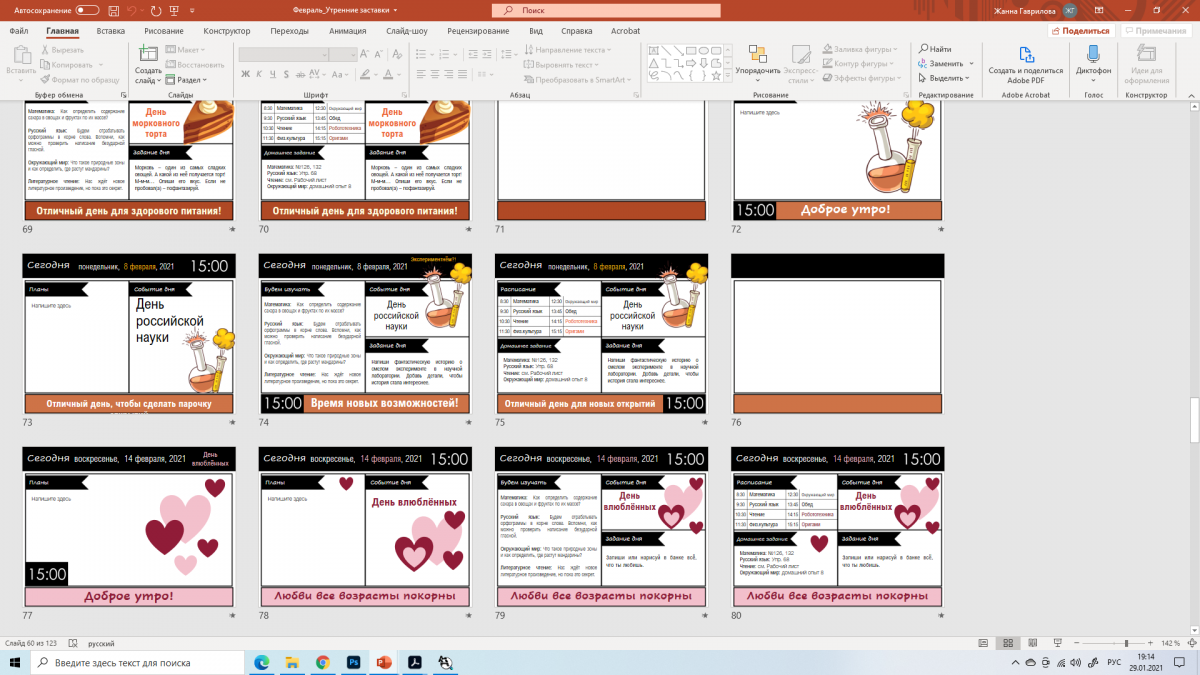Click the Dictate microphone icon
Screen dimensions: 1200x675
click(1093, 54)
